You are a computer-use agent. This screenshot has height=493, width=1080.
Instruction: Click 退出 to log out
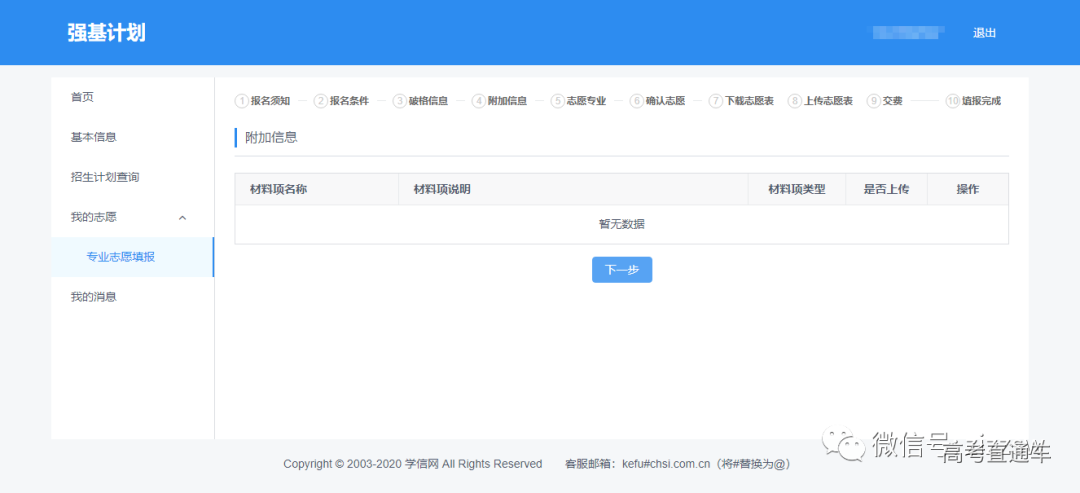point(984,33)
